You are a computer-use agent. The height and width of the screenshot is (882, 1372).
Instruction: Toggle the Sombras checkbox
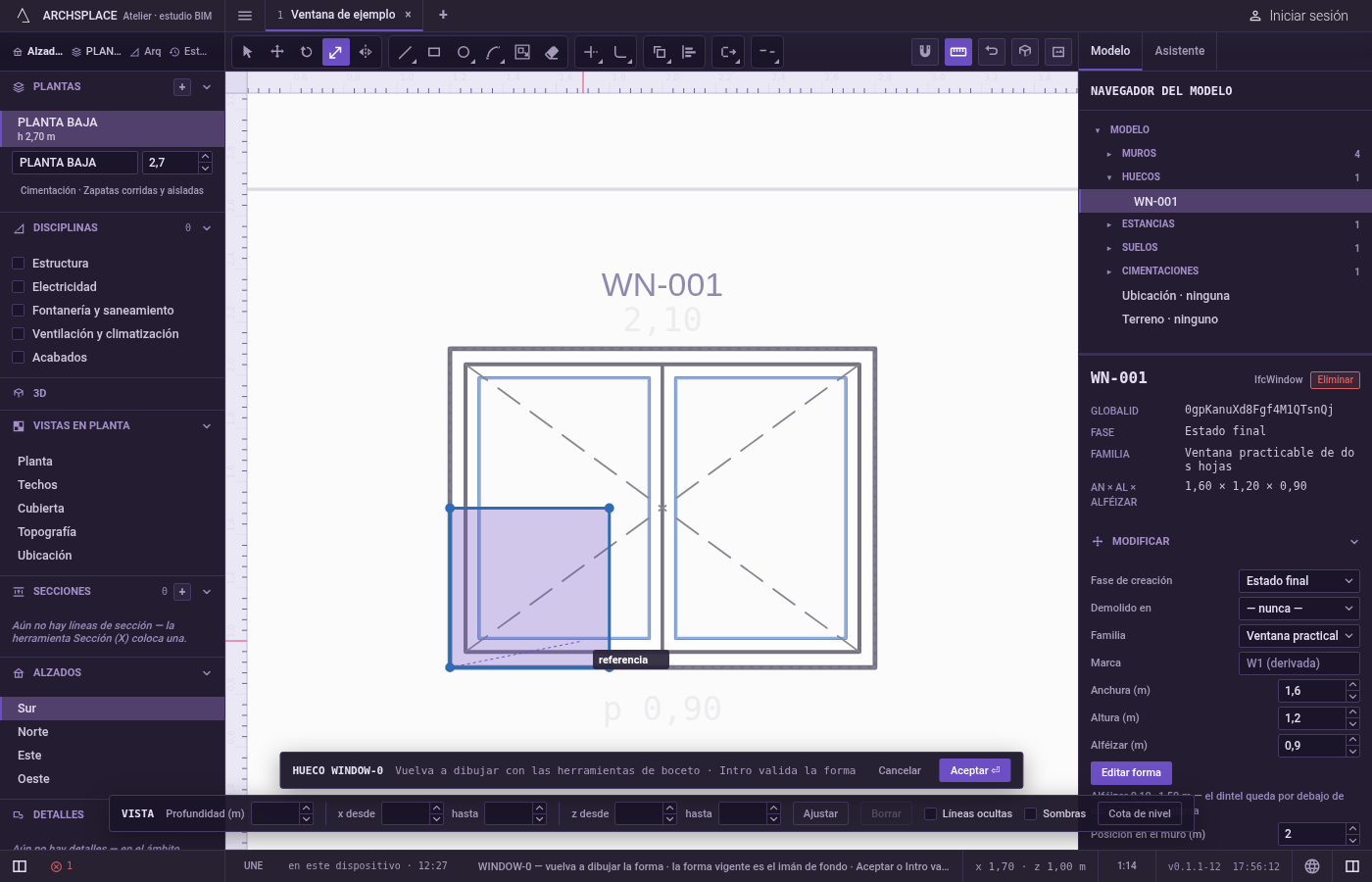[1031, 813]
